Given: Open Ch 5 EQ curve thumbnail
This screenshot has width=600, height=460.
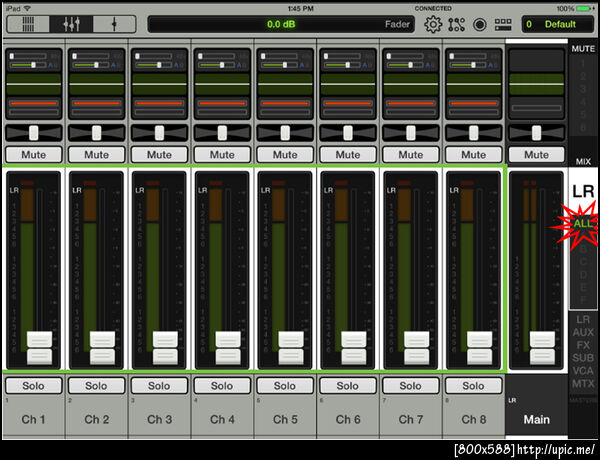Looking at the screenshot, I should [x=285, y=84].
